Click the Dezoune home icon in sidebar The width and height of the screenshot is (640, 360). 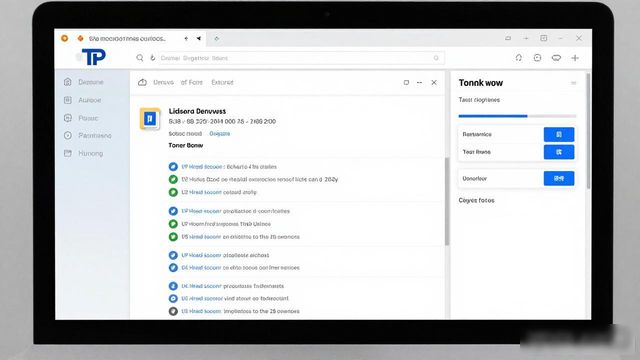pos(68,82)
